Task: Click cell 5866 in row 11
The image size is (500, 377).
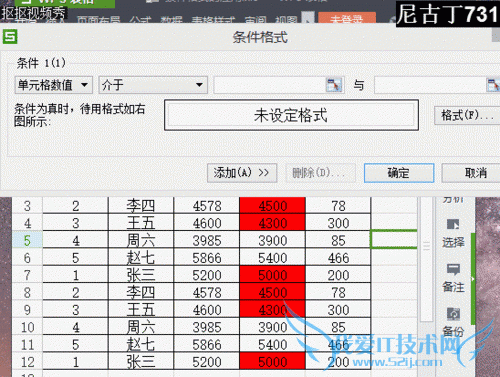Action: point(207,344)
